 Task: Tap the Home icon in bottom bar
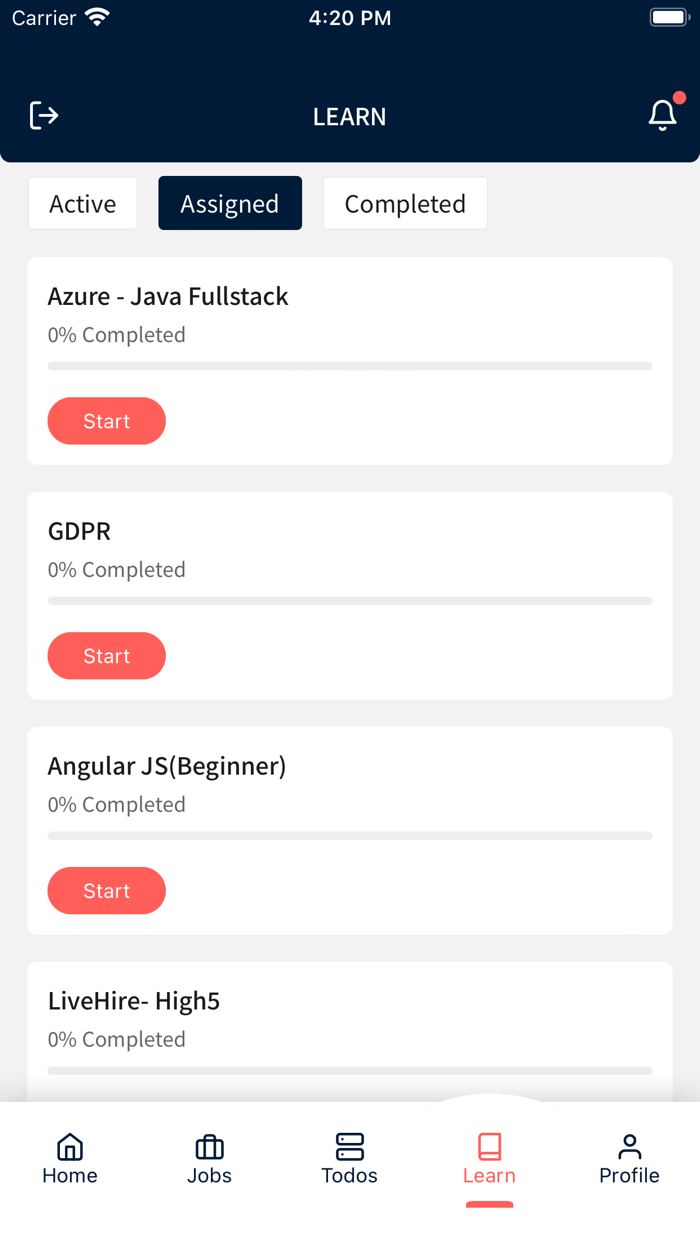(x=70, y=1146)
